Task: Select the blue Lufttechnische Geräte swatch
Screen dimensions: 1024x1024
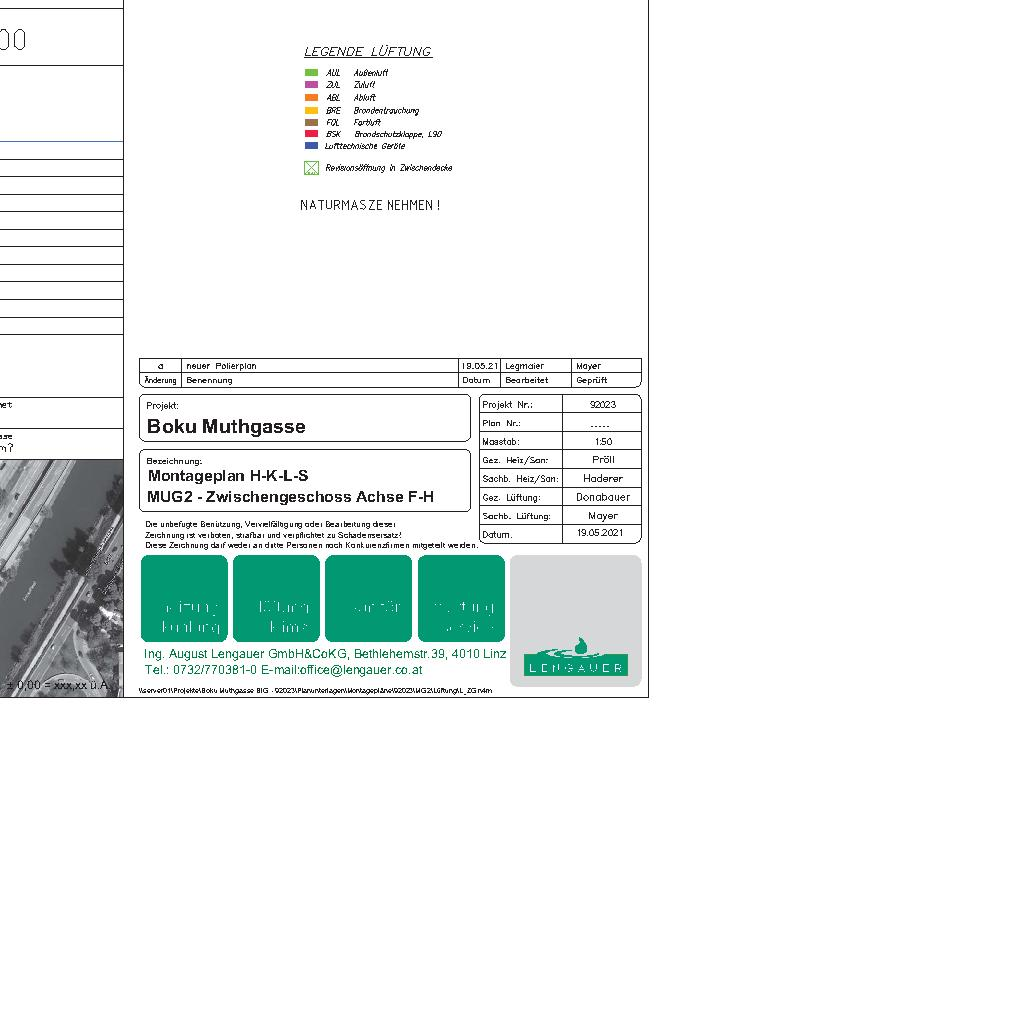Action: (311, 146)
